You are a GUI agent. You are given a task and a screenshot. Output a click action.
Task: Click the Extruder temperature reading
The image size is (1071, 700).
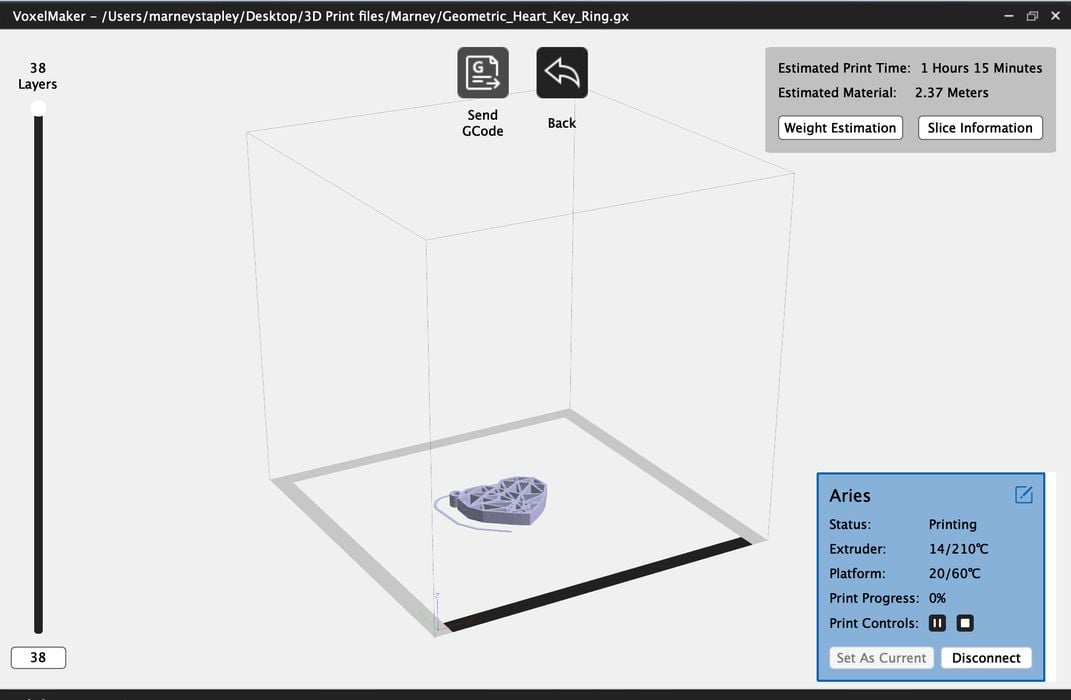958,548
